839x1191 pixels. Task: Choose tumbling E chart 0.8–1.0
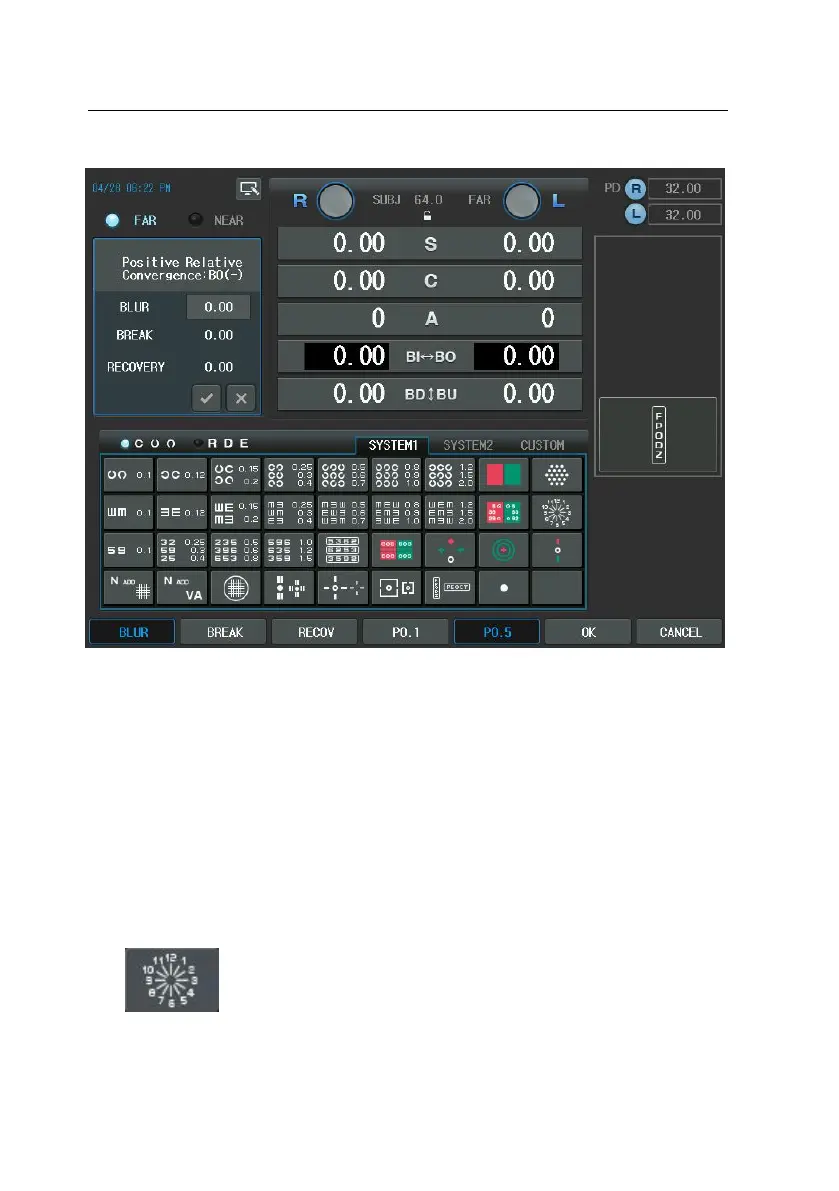point(396,512)
